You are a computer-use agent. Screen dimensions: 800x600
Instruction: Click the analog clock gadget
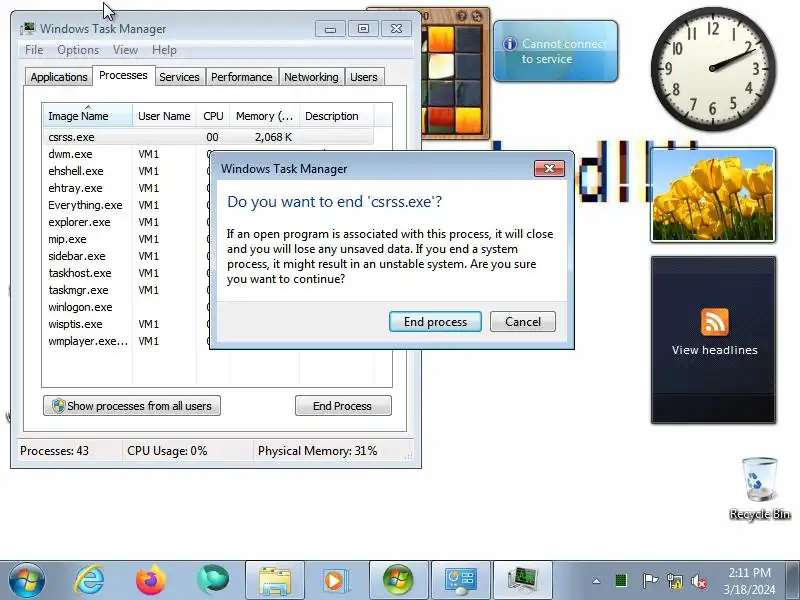click(x=713, y=68)
